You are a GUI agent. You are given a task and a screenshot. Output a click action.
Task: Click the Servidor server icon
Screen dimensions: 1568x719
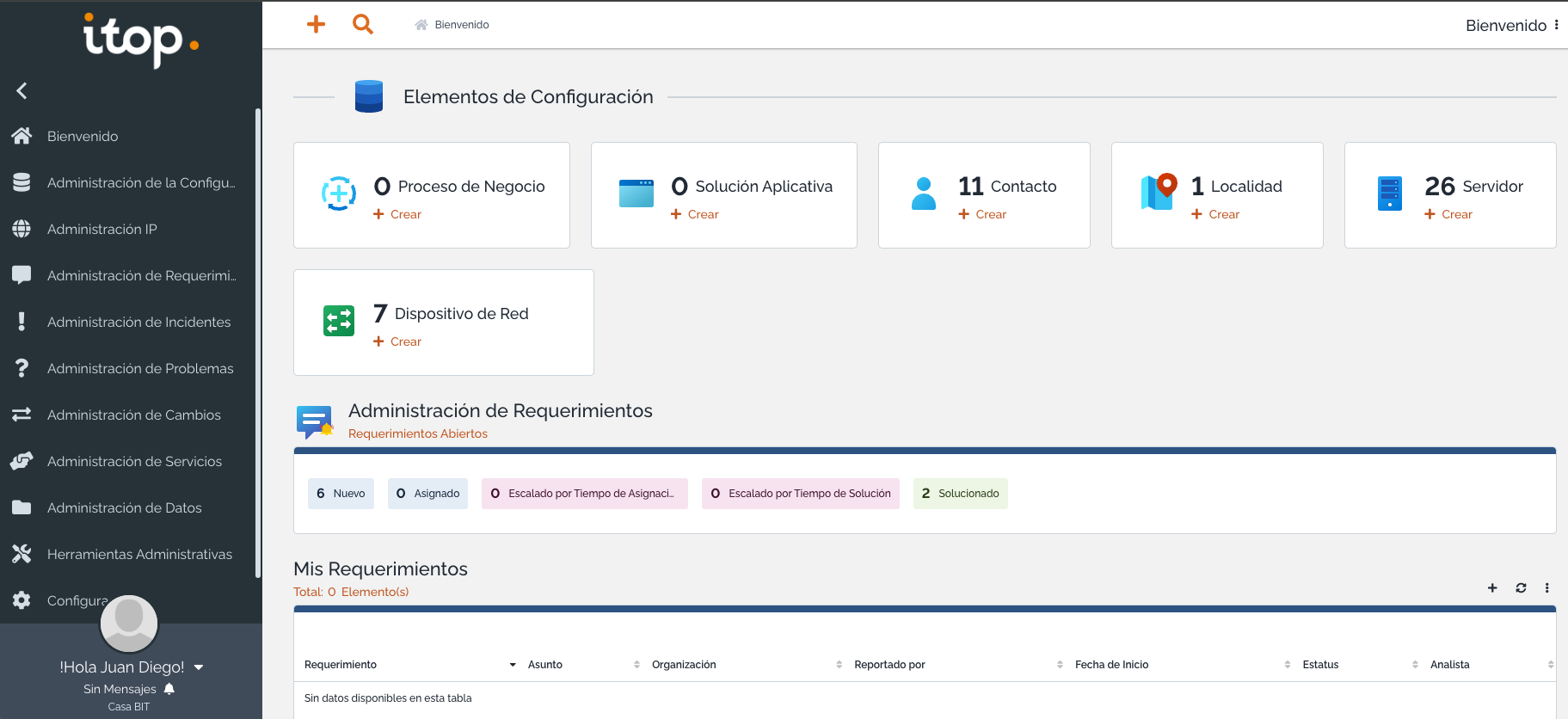1389,194
